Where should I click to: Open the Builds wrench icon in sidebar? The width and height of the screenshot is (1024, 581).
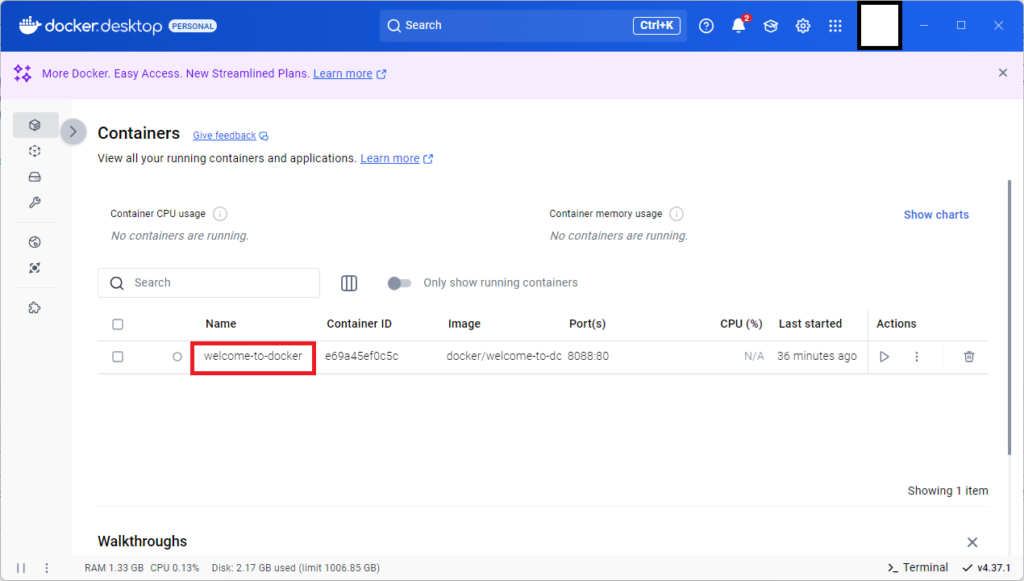[x=35, y=202]
